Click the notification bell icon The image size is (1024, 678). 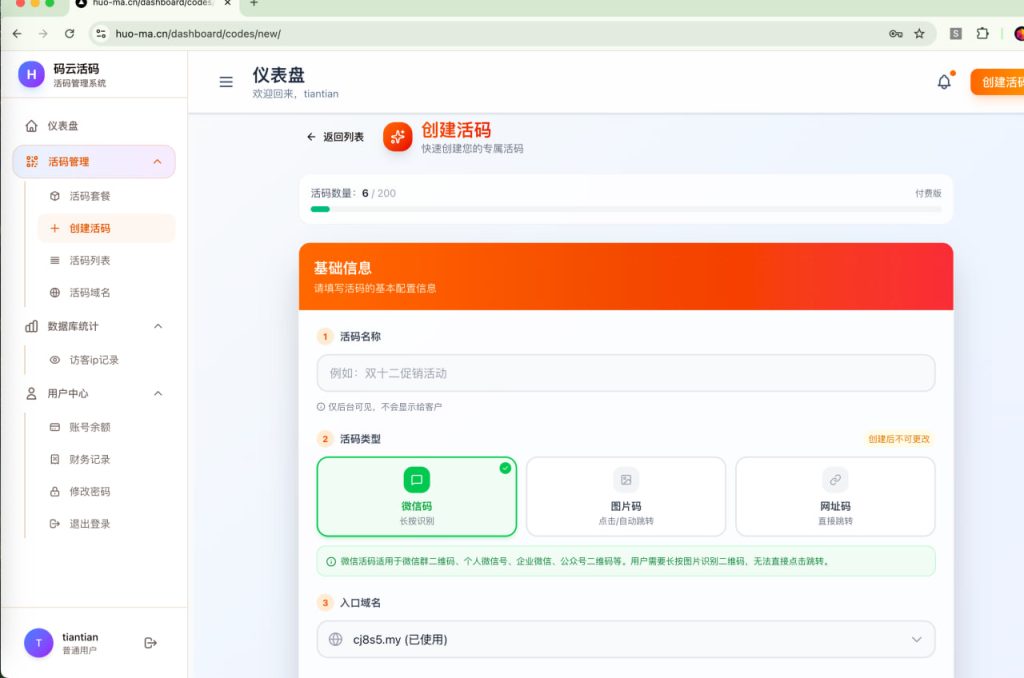click(944, 82)
